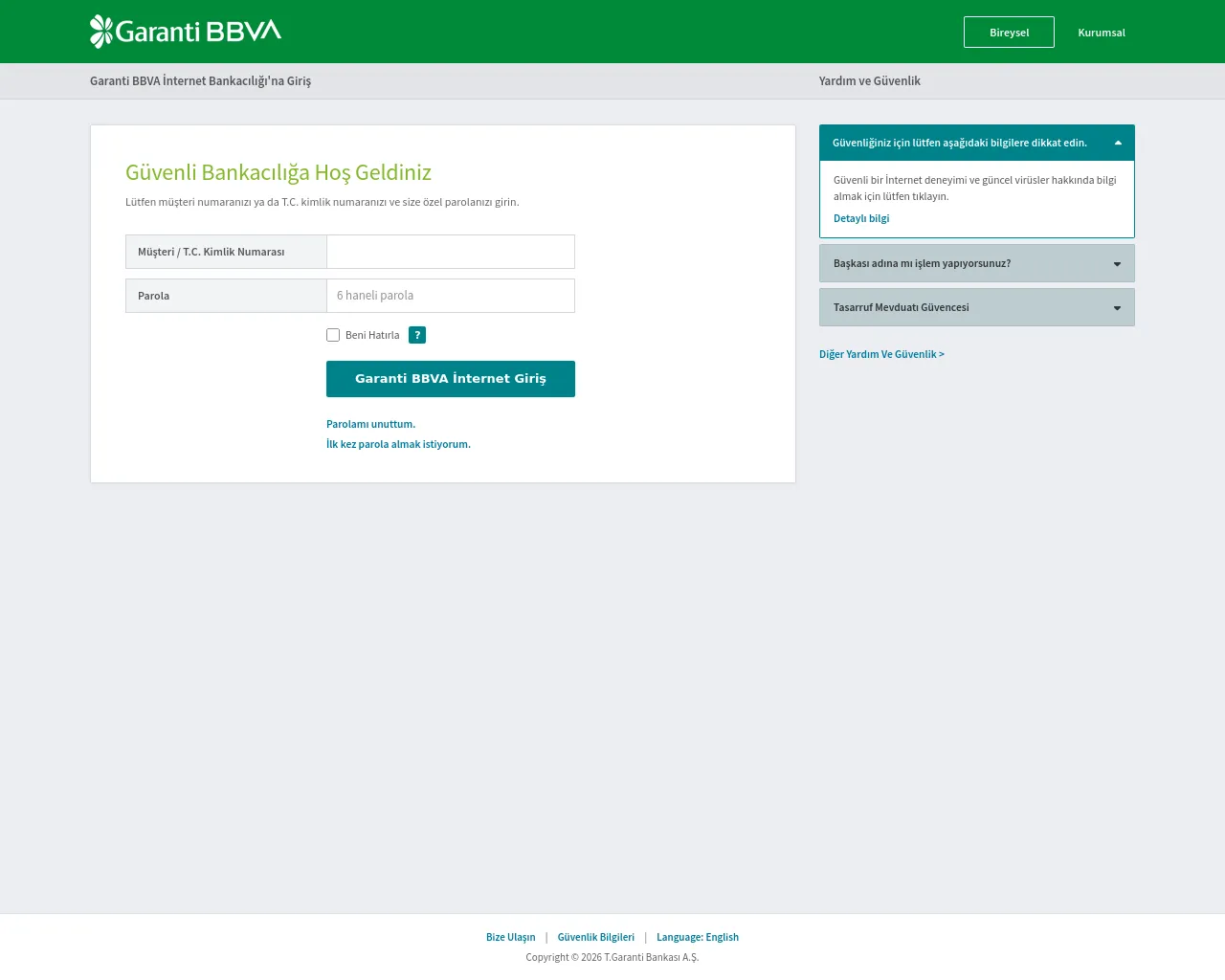
Task: Click the Garanti BBVA İnternet Bankacılığı'na Giriş title
Action: click(200, 81)
